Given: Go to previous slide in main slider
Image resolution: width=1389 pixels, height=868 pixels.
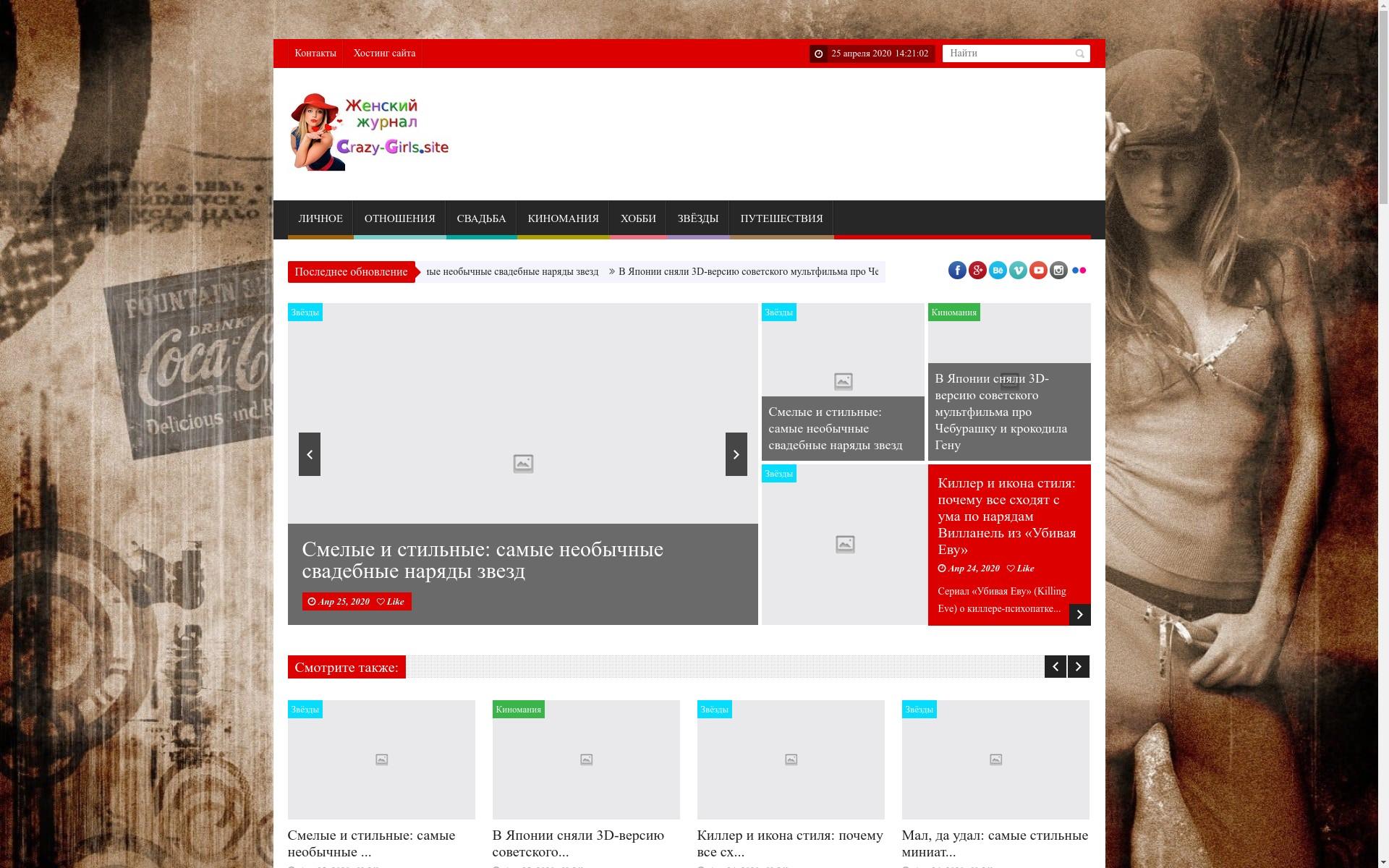Looking at the screenshot, I should (309, 454).
